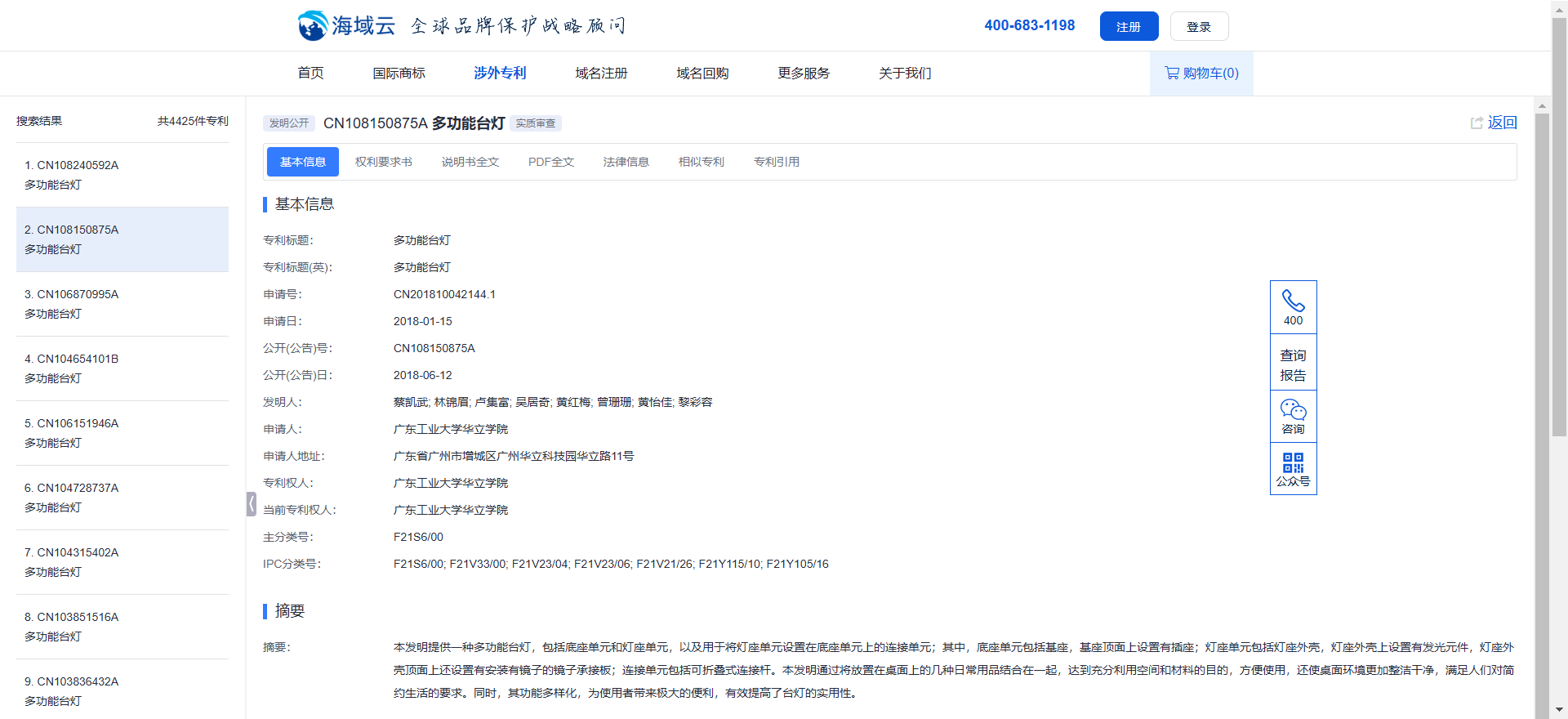Select result 4. CN104654101B
1568x719 pixels.
coord(122,368)
